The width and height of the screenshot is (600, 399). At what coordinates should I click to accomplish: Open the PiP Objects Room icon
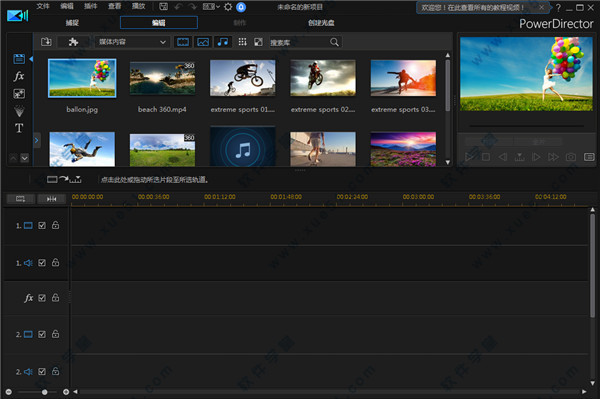19,94
